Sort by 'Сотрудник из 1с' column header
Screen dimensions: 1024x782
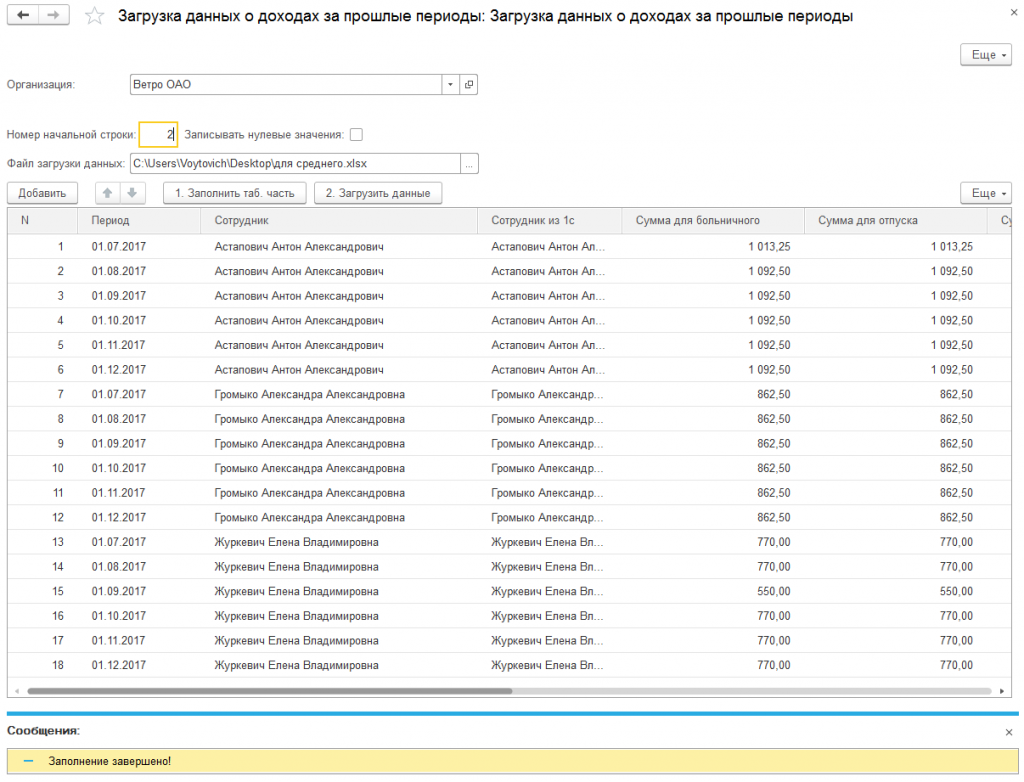[549, 220]
